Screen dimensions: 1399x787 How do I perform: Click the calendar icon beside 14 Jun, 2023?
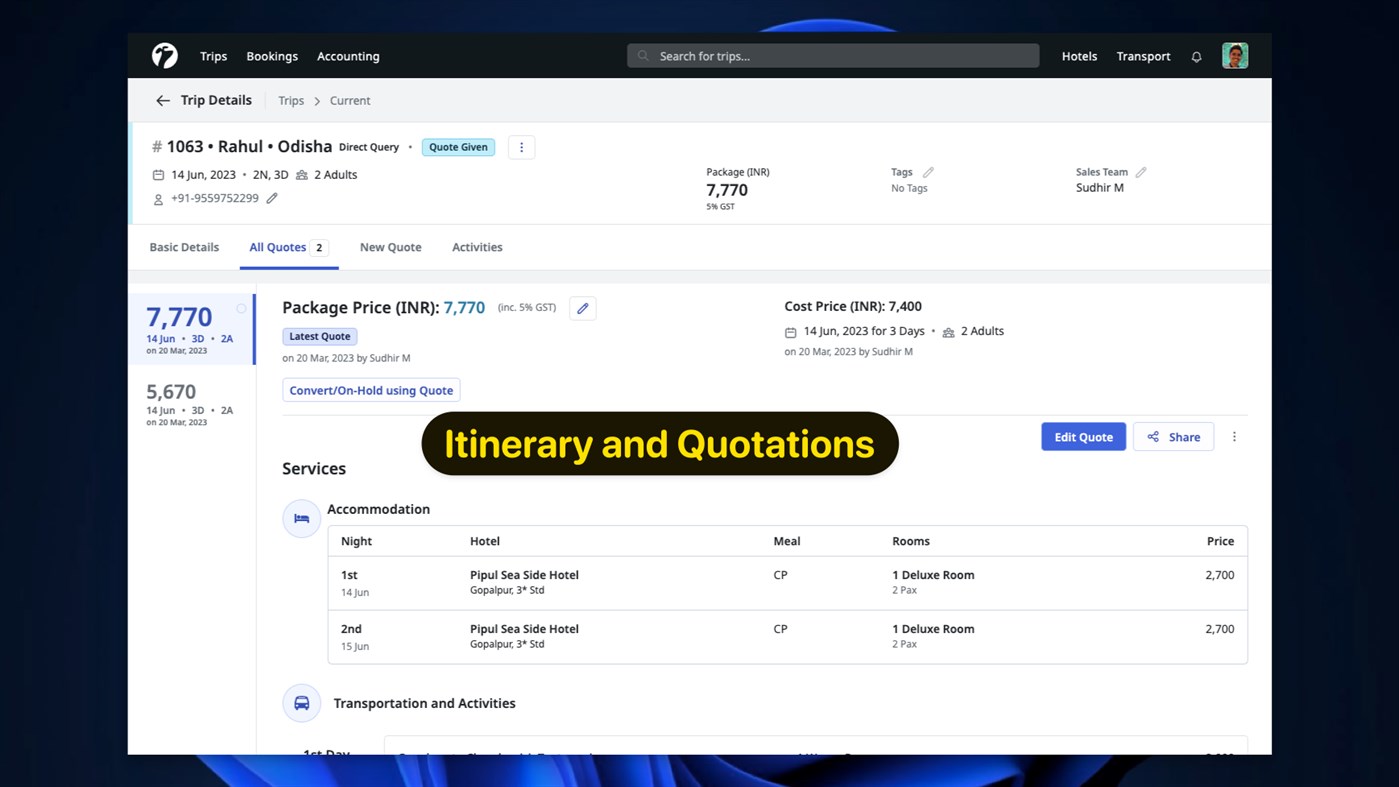pyautogui.click(x=158, y=175)
